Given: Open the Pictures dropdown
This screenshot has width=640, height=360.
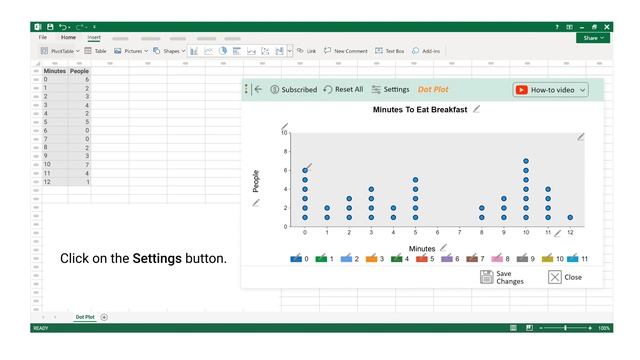Looking at the screenshot, I should tap(131, 51).
